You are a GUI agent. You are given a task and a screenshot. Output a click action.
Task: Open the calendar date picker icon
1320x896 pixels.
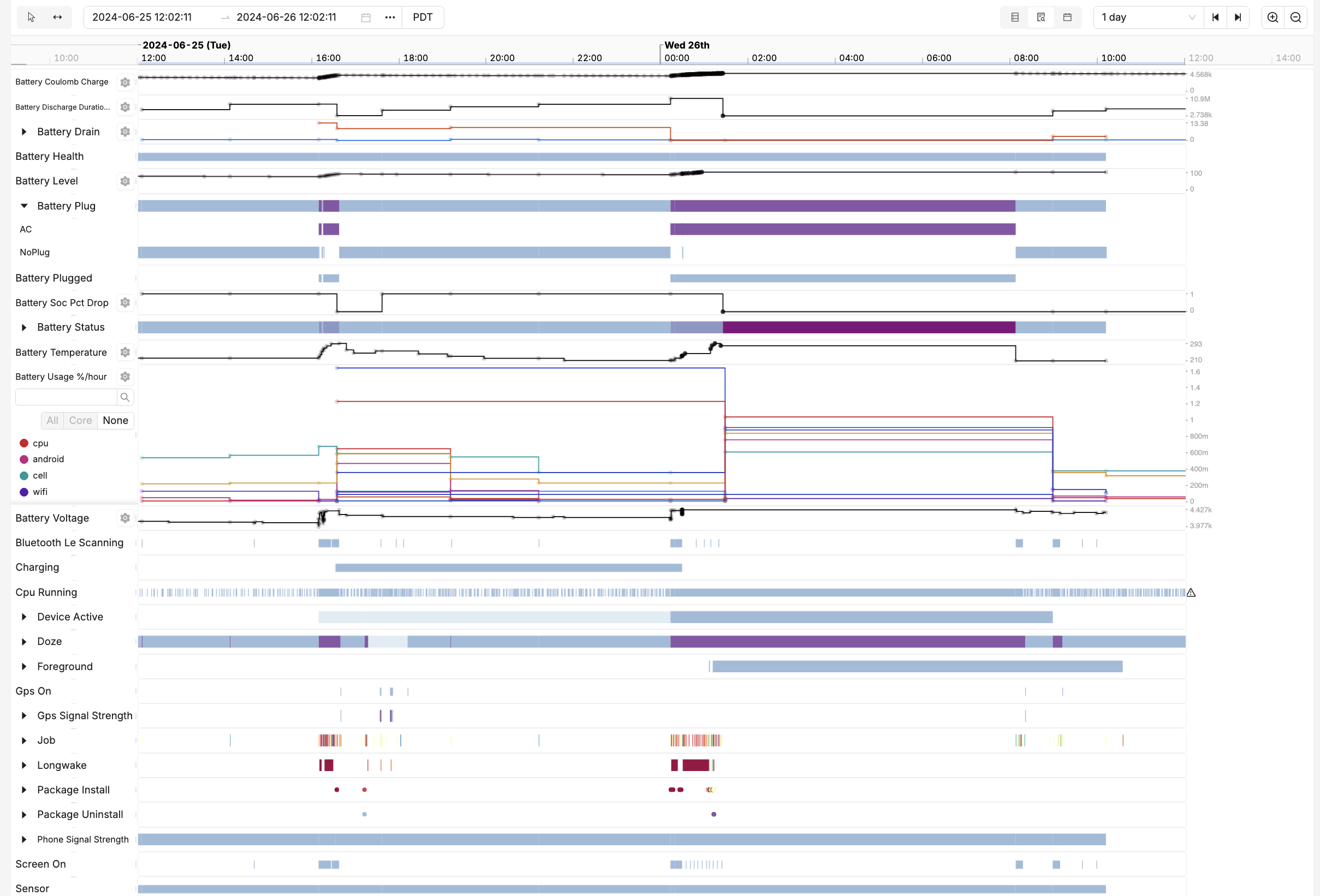366,17
